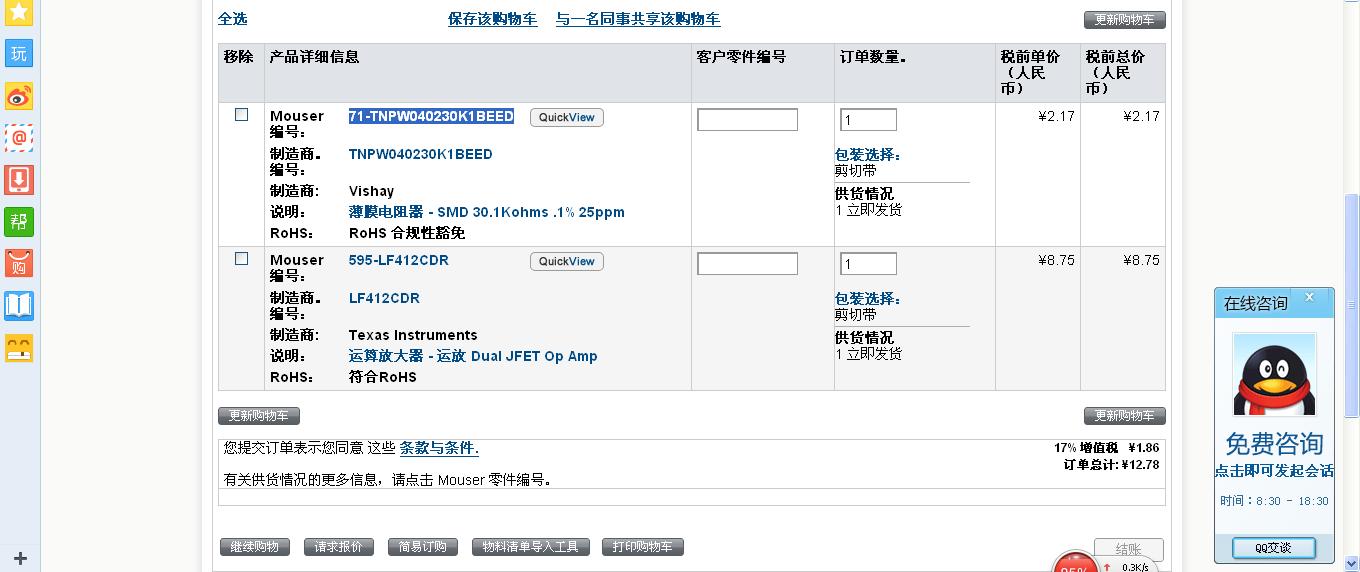Click the quantity field of the Vishay resistor
The height and width of the screenshot is (572, 1360).
click(868, 120)
